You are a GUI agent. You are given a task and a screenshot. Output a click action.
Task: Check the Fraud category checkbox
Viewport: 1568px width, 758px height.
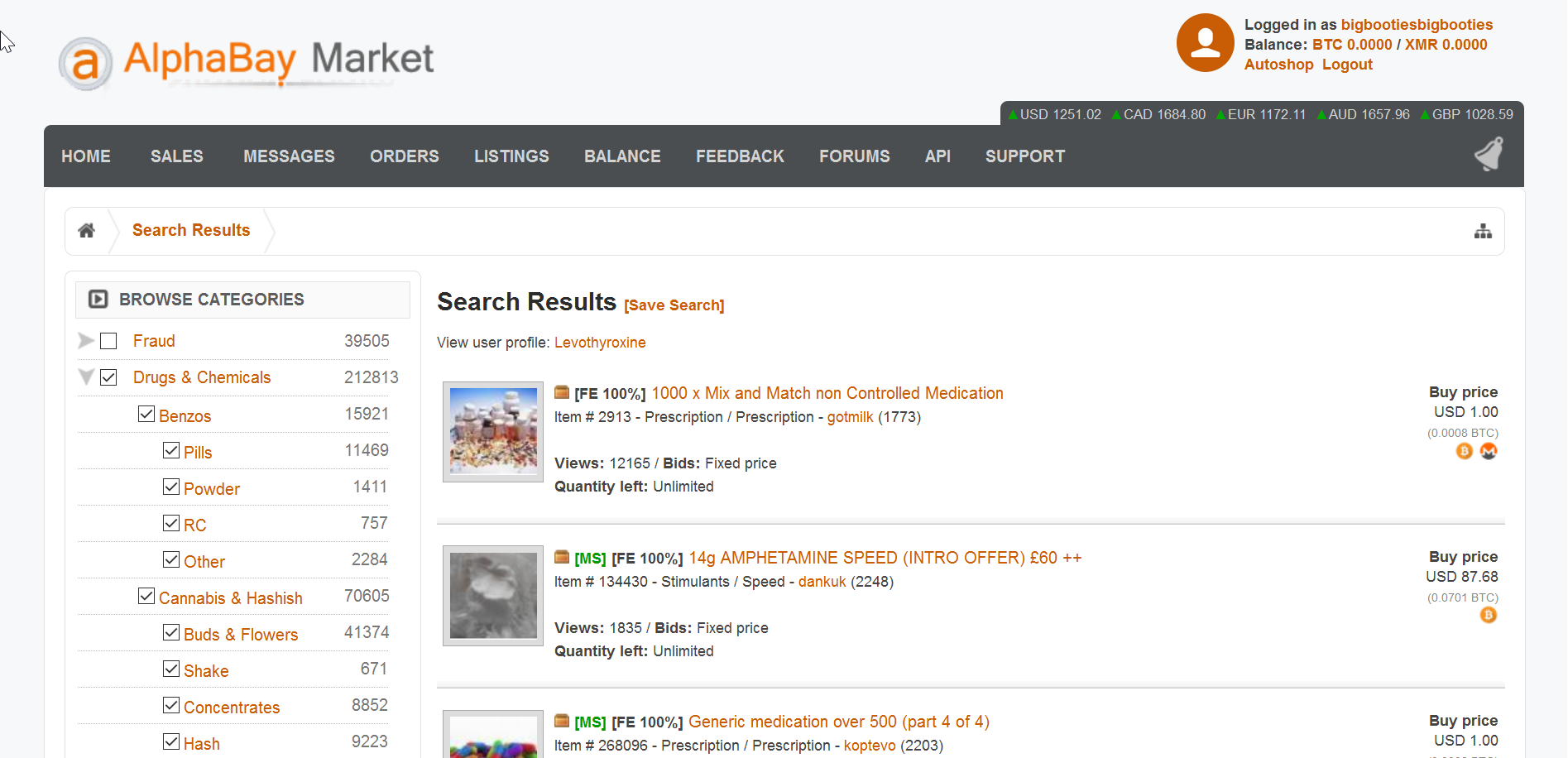tap(108, 341)
